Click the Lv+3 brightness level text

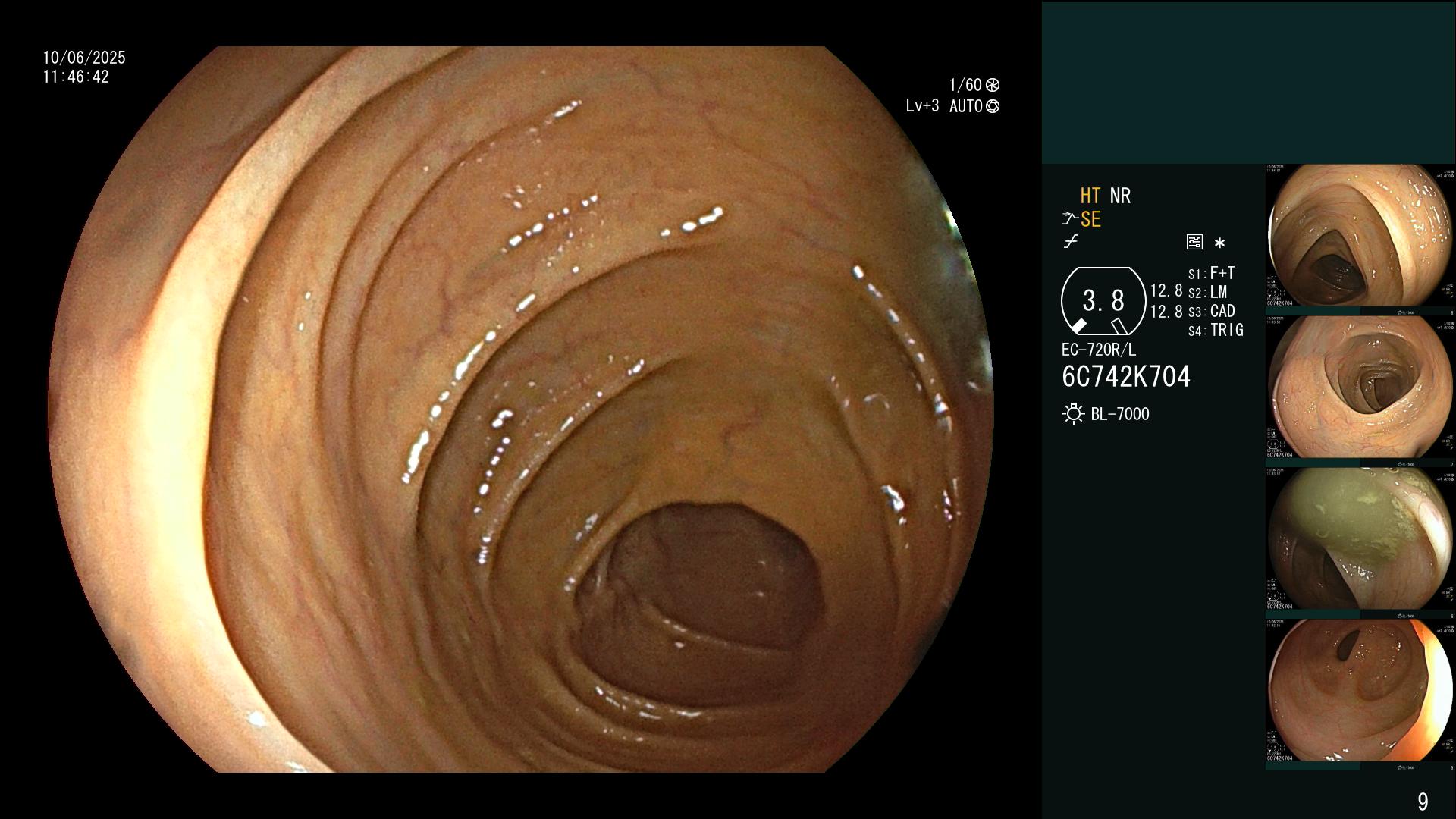pos(922,106)
